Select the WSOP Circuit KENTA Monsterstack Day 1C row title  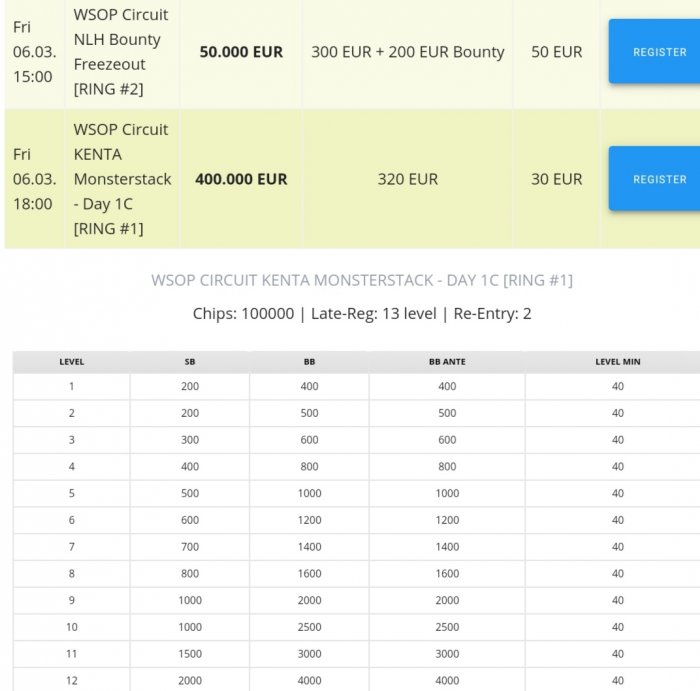122,179
